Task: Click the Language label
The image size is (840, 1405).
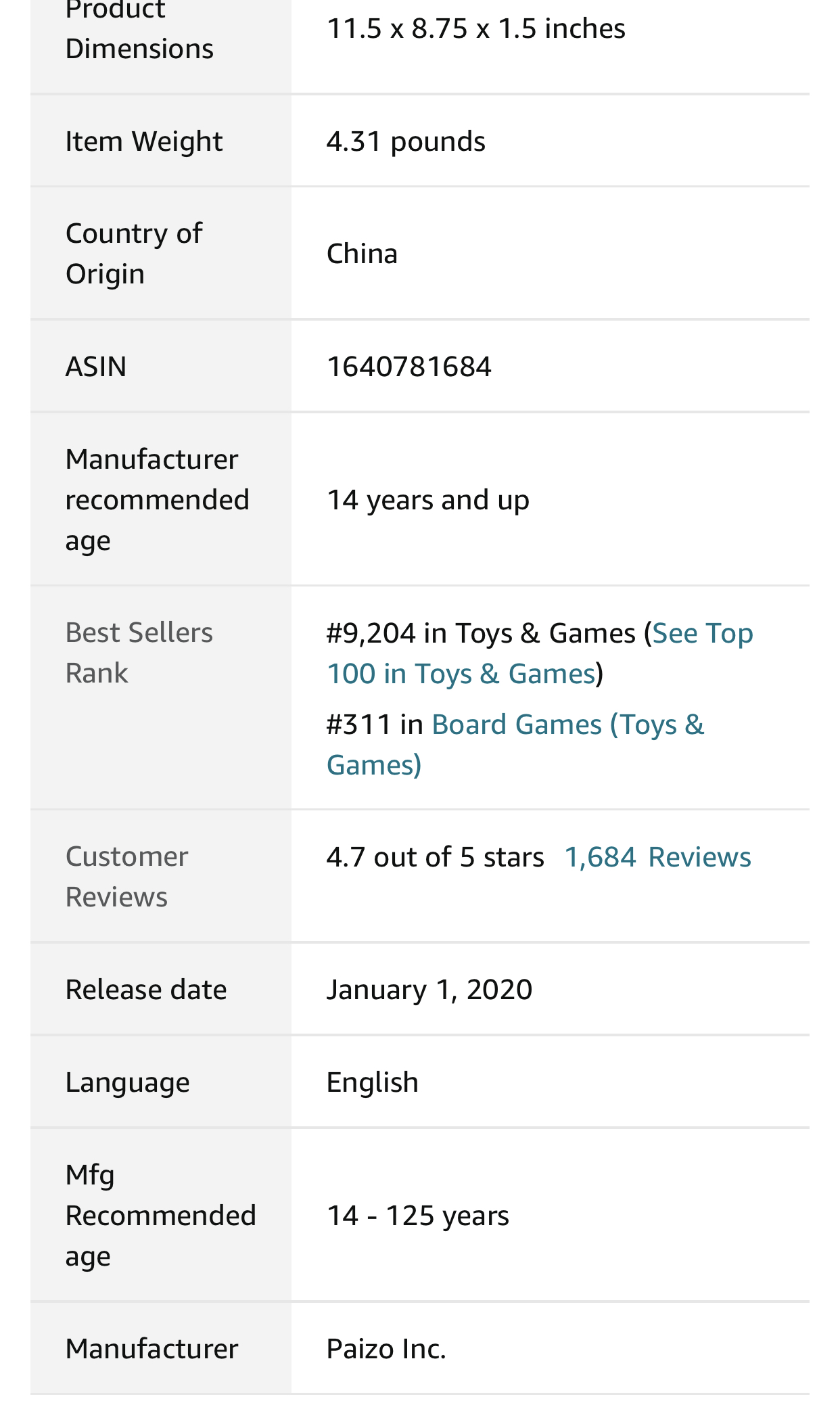Action: click(x=127, y=1082)
